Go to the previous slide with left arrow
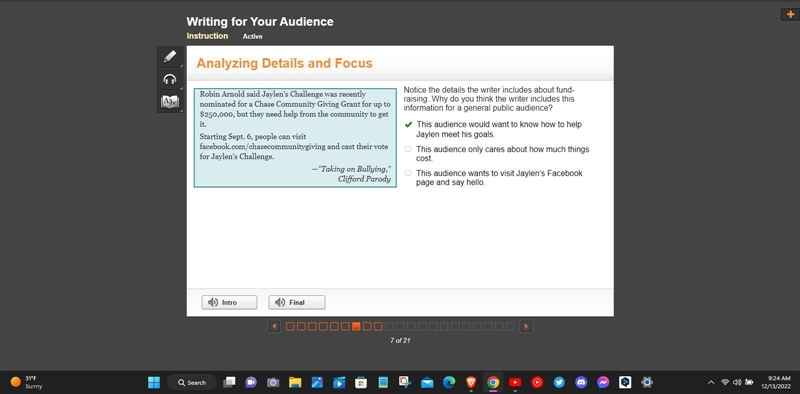 (x=274, y=326)
